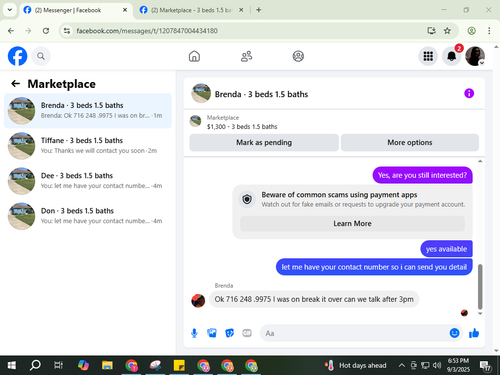This screenshot has height=375, width=500.
Task: Choose a sticker icon in composer
Action: (x=230, y=333)
